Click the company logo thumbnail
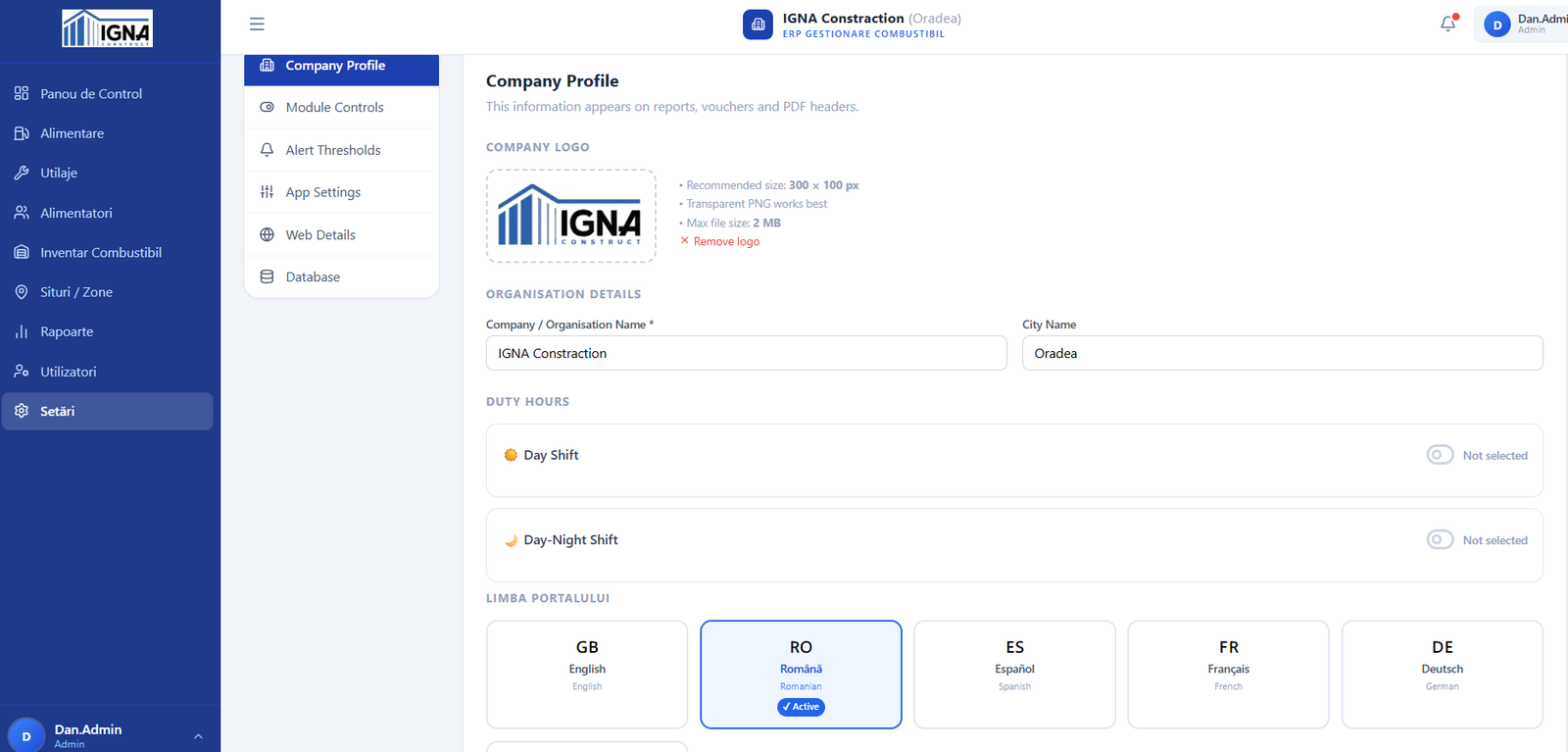 click(x=570, y=216)
